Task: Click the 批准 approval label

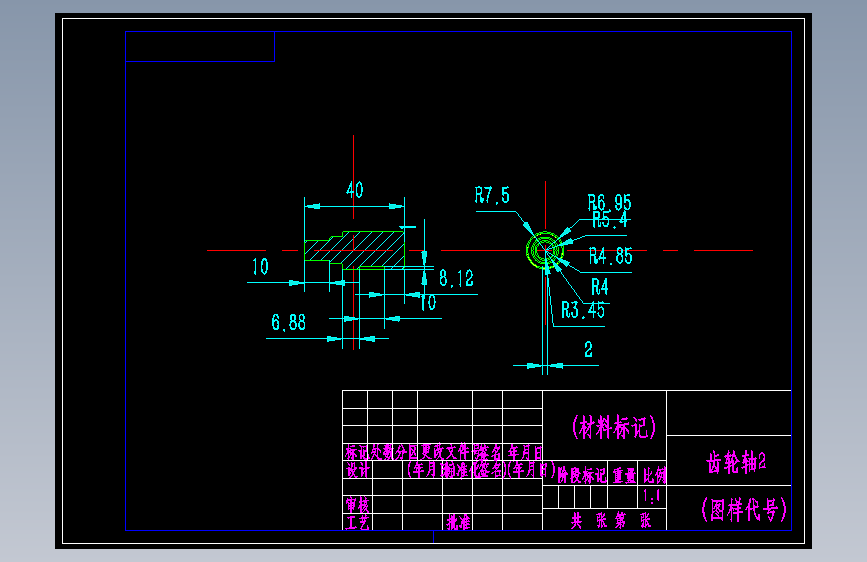Action: pos(458,522)
